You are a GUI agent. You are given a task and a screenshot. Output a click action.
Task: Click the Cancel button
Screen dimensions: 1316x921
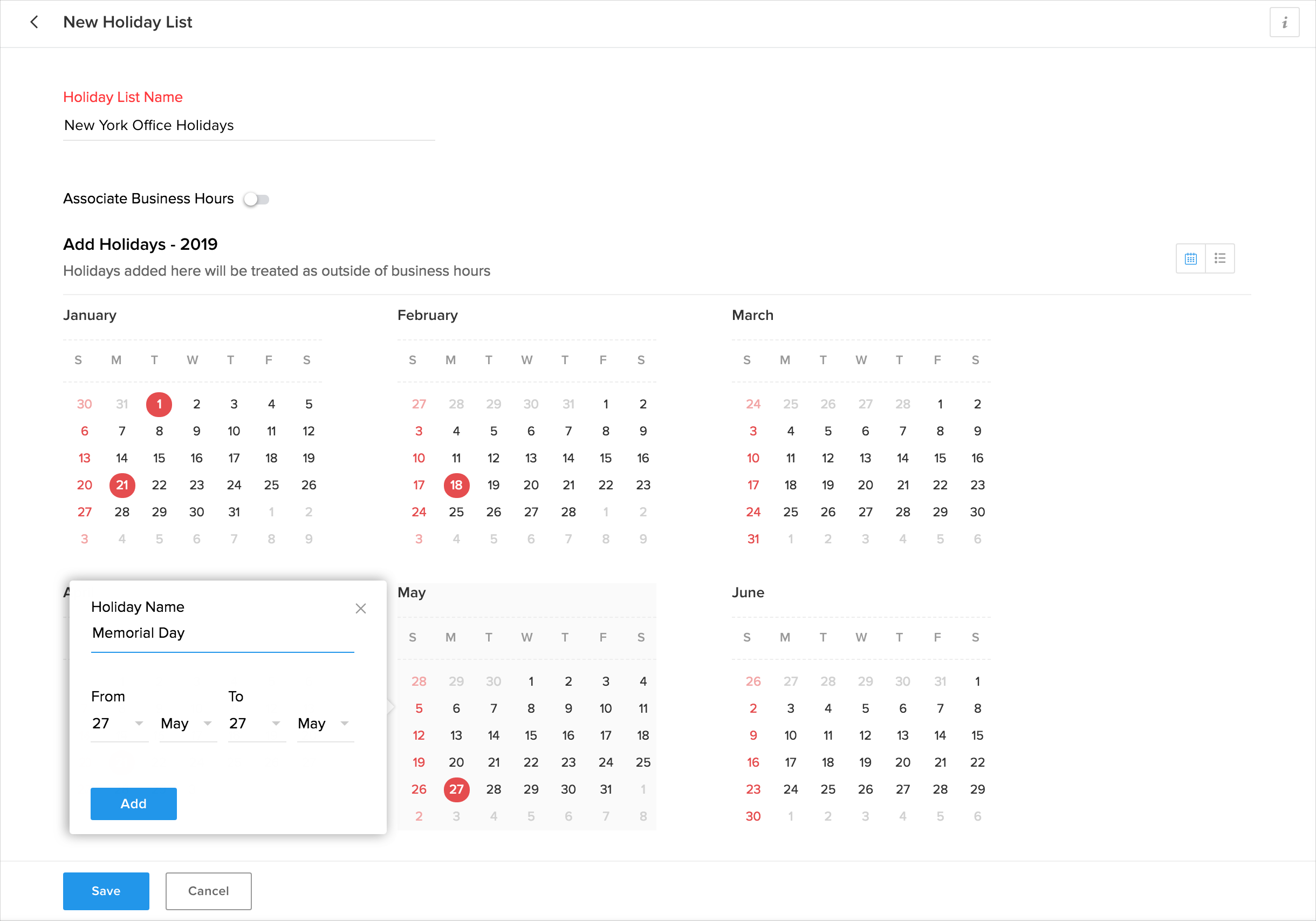[x=208, y=891]
